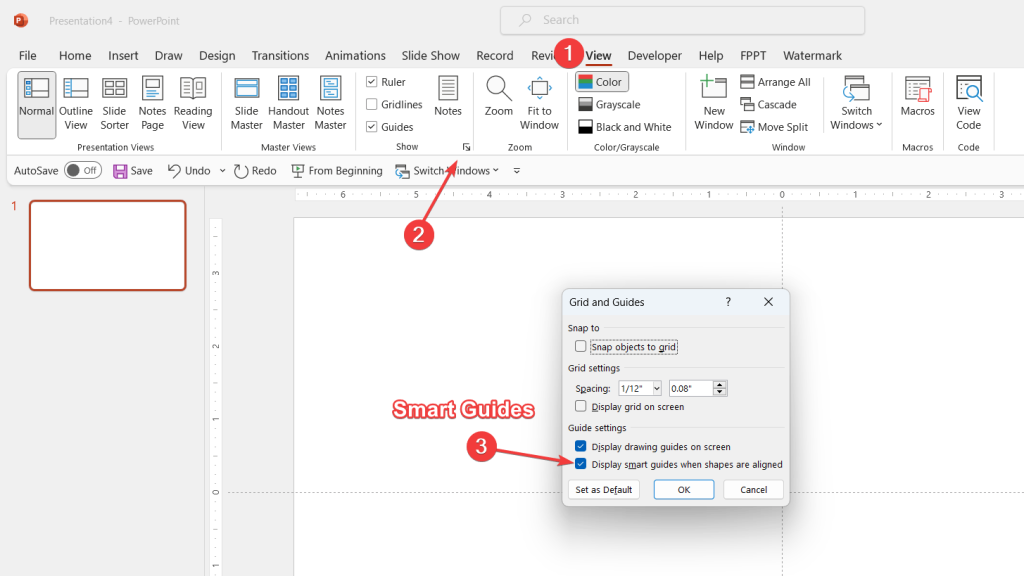Open Handout Master view

[288, 100]
